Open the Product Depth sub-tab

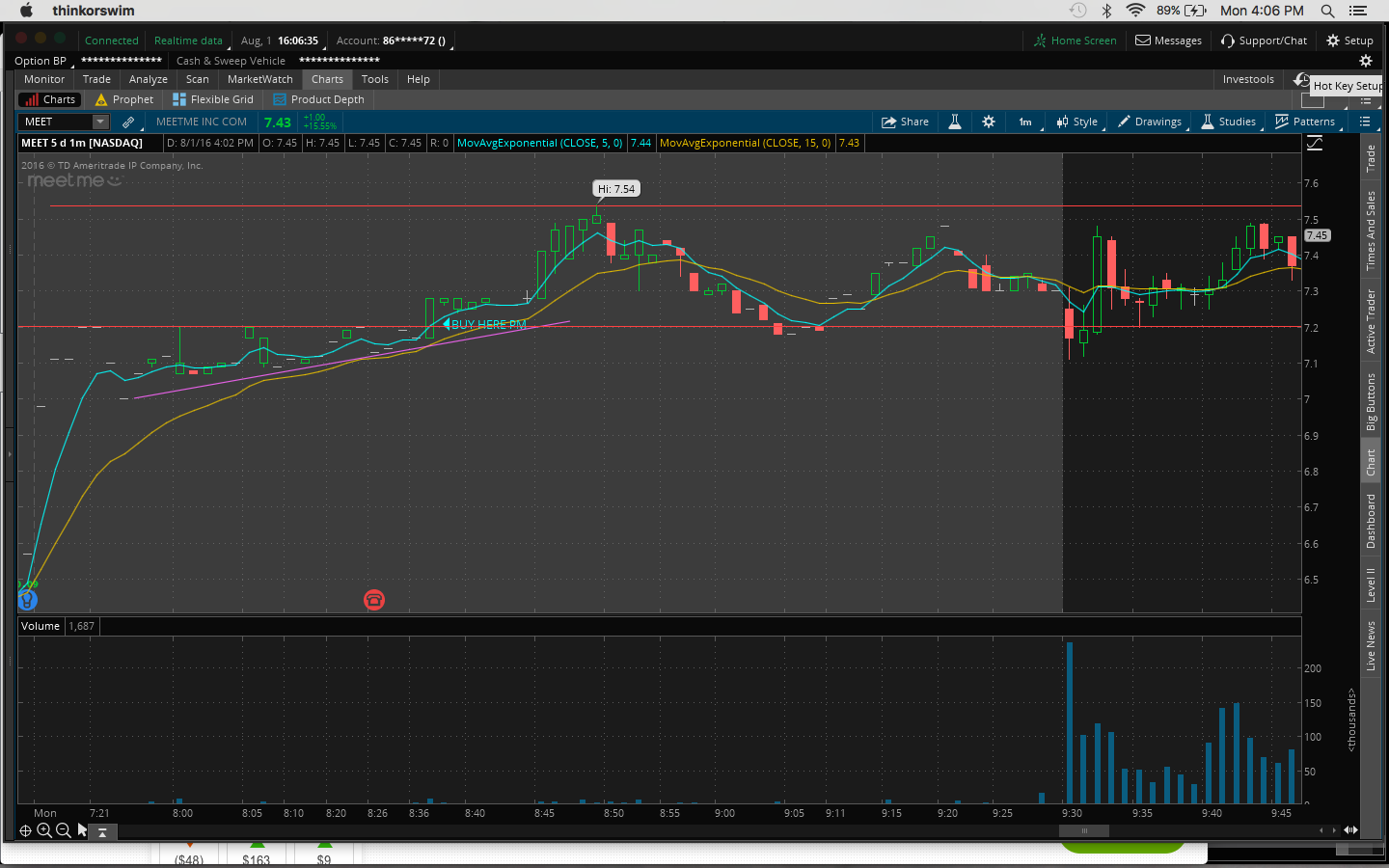[x=319, y=99]
